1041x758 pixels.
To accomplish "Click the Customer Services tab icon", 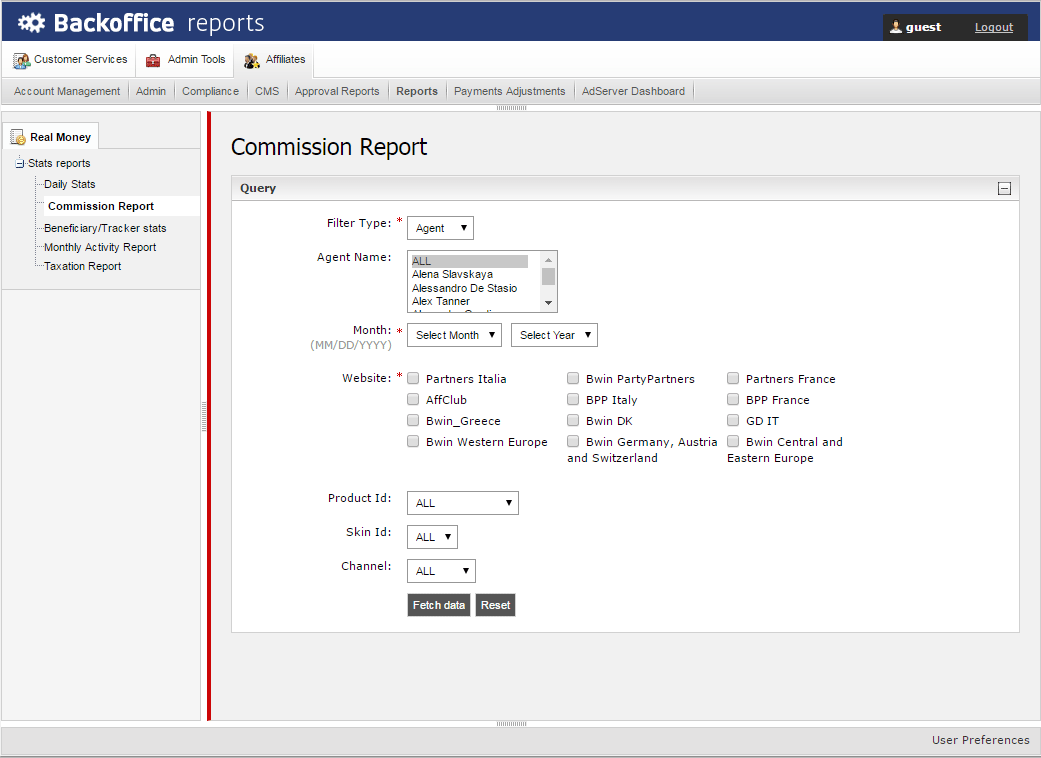I will point(21,60).
